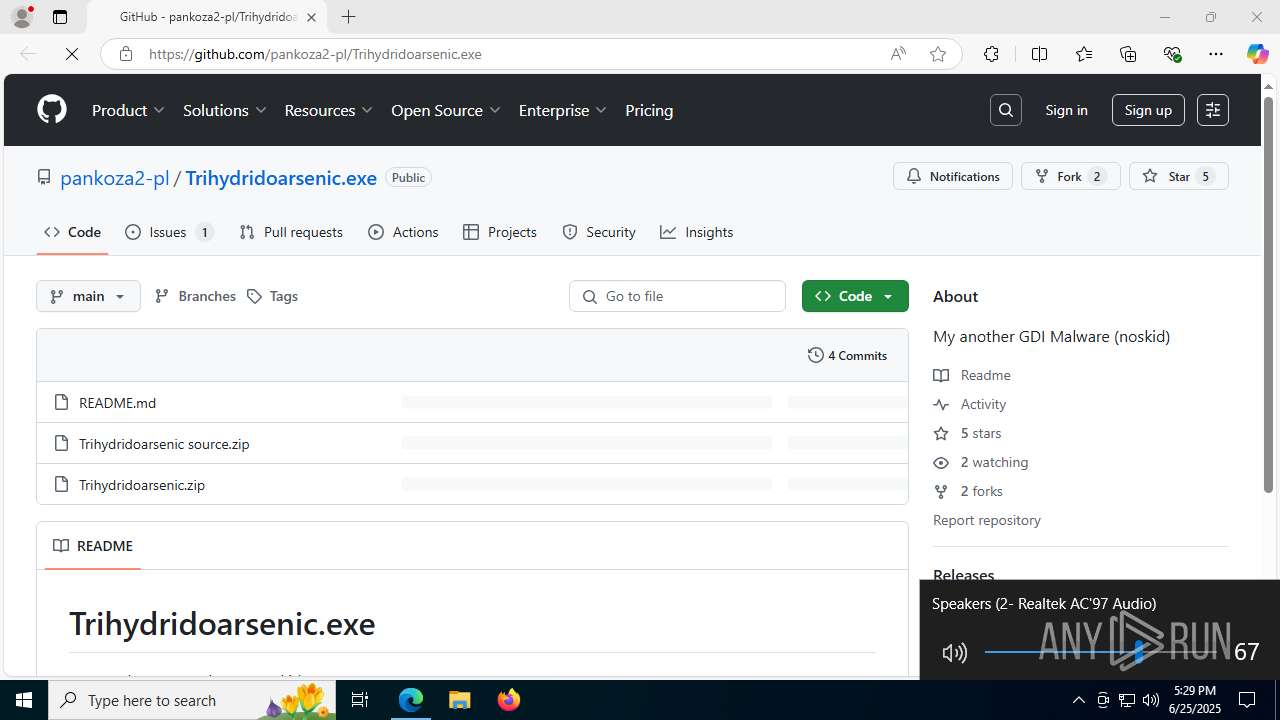Open the Windows Start menu
This screenshot has width=1280, height=720.
24,700
